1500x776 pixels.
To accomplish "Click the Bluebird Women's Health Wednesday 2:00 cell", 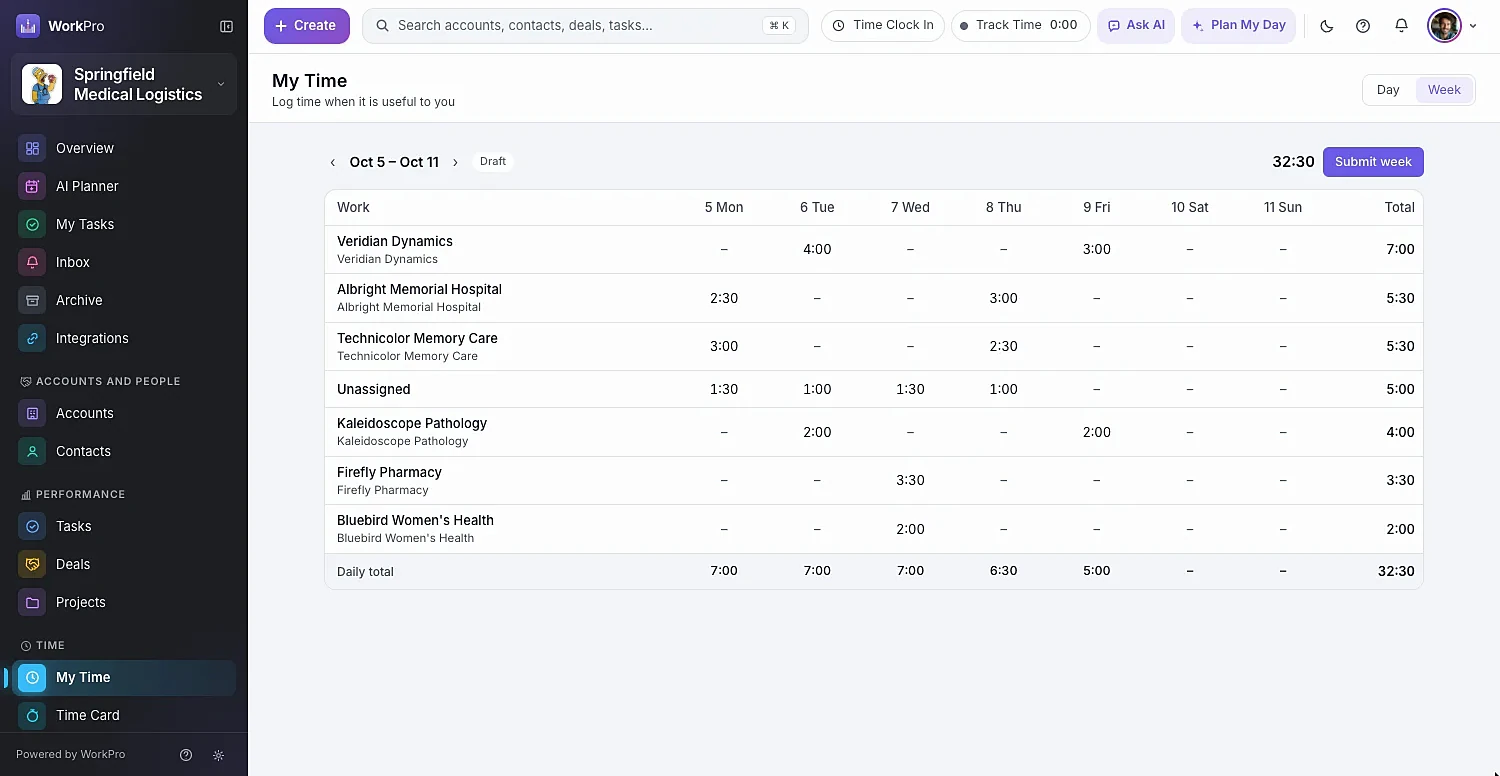I will coord(910,530).
